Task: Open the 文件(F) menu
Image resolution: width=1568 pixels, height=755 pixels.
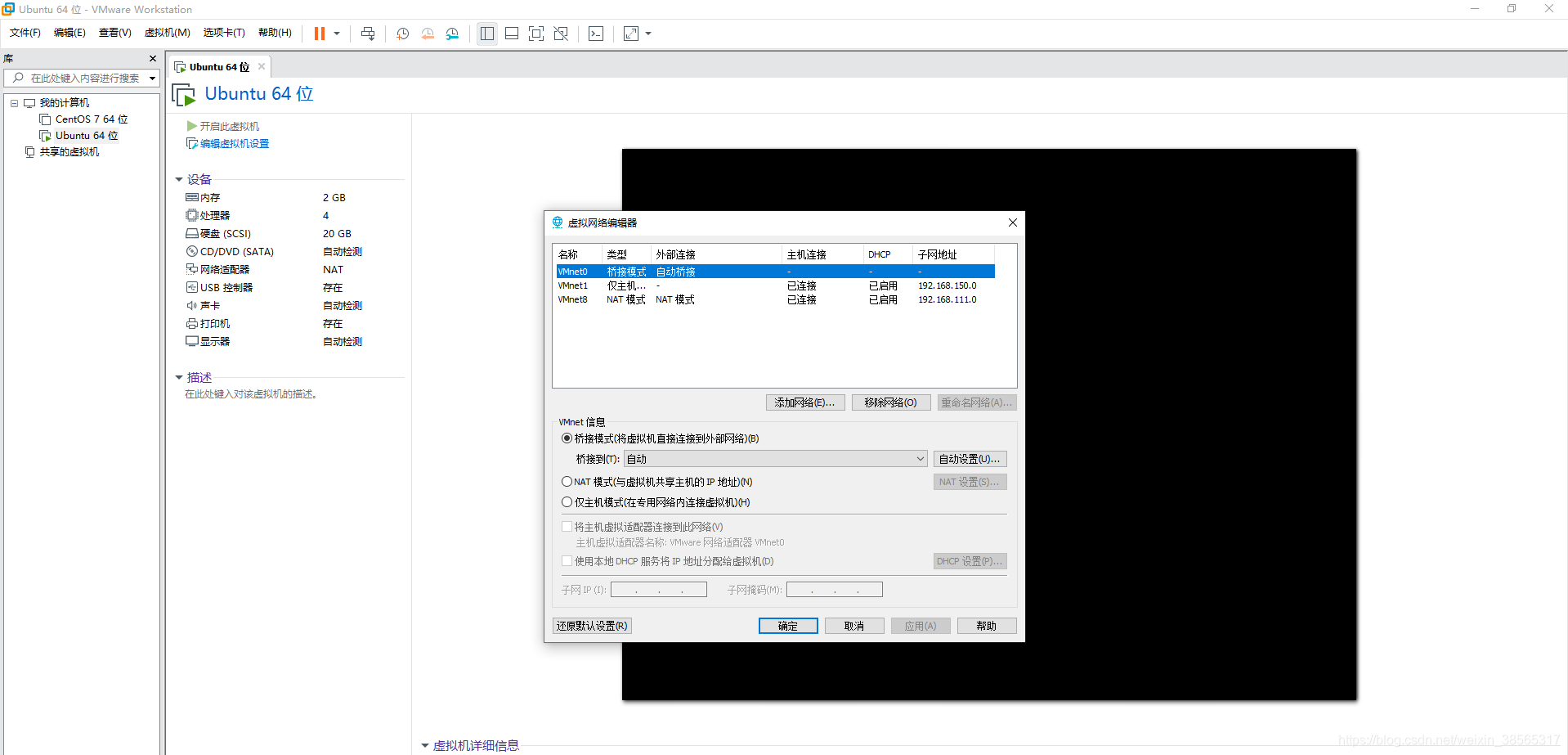Action: (x=25, y=33)
